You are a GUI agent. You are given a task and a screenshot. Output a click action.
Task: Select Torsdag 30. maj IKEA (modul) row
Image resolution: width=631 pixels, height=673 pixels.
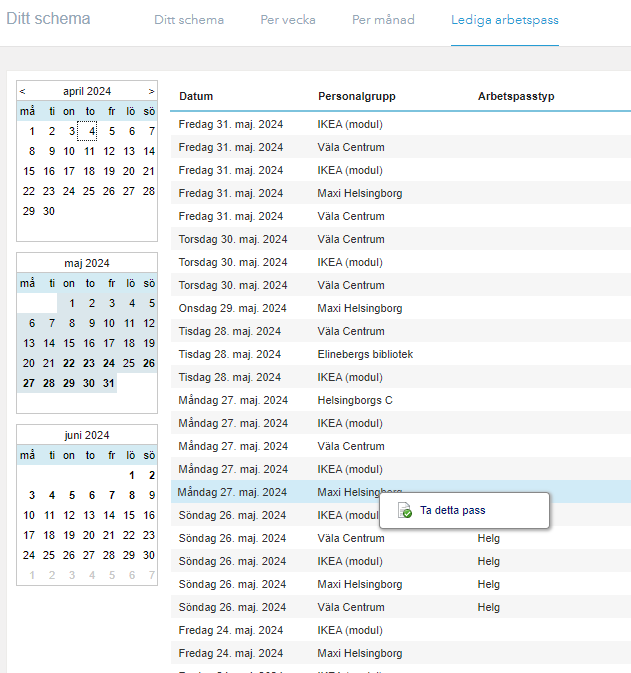coord(401,262)
